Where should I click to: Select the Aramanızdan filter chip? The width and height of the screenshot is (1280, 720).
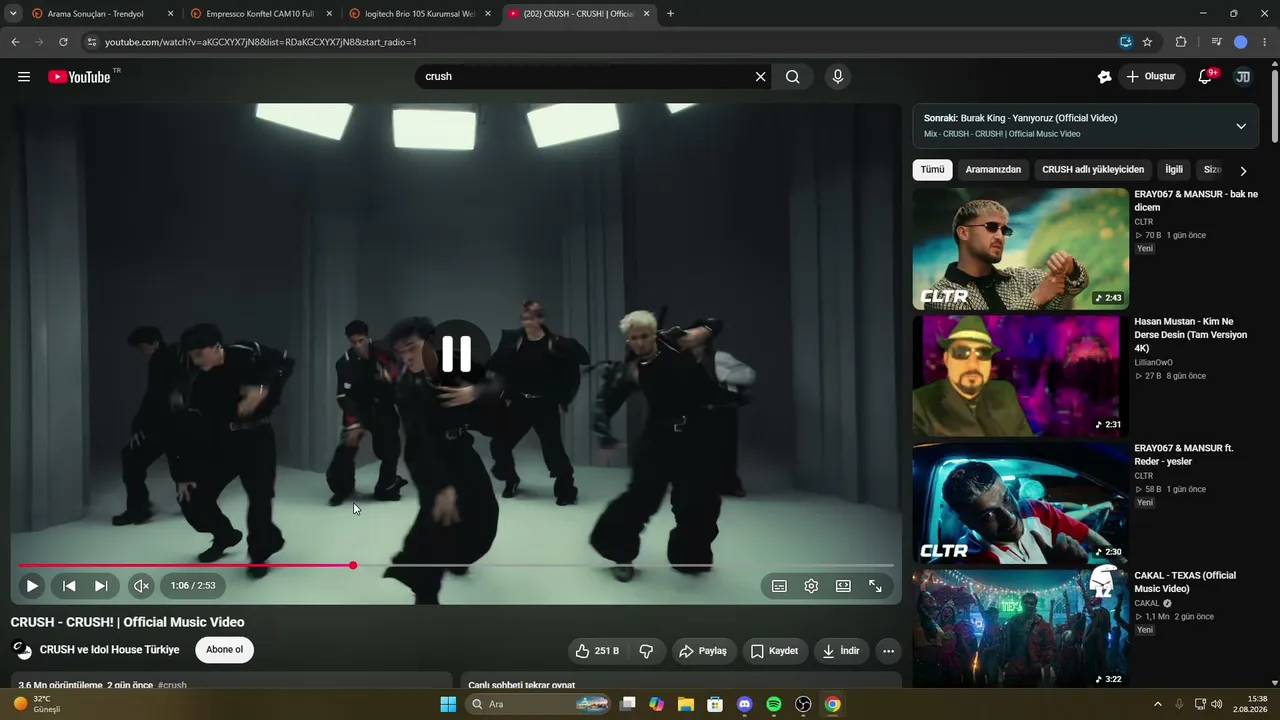click(x=993, y=170)
